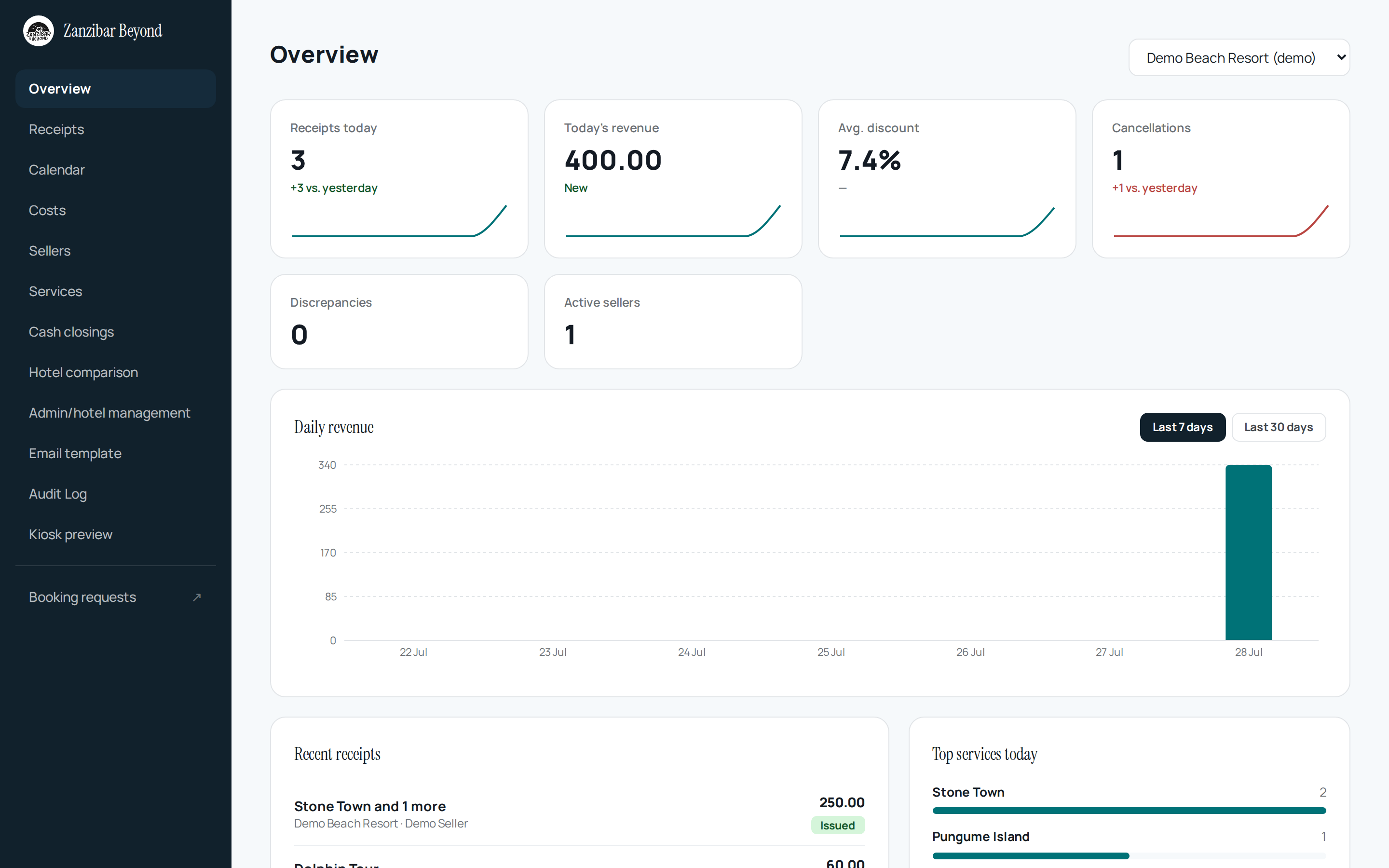Open Admin/hotel management
Viewport: 1389px width, 868px height.
[115, 413]
